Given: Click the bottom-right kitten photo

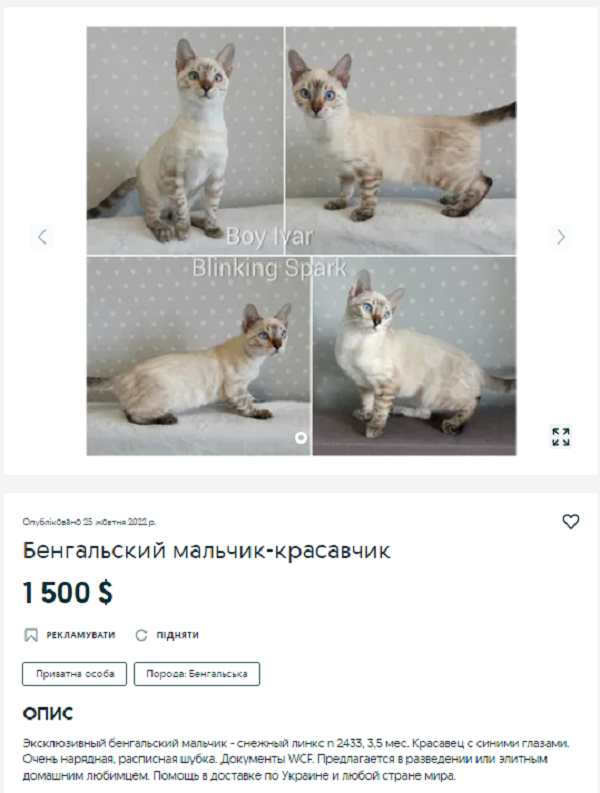Looking at the screenshot, I should [415, 356].
